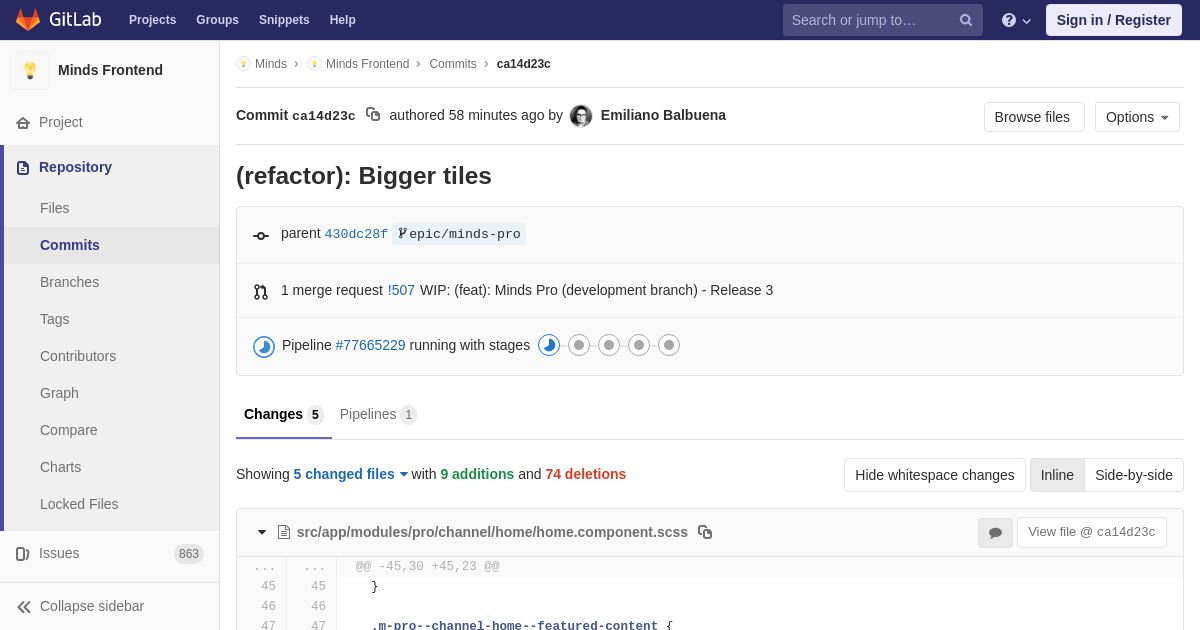Click the Commits breadcrumb link

[453, 64]
